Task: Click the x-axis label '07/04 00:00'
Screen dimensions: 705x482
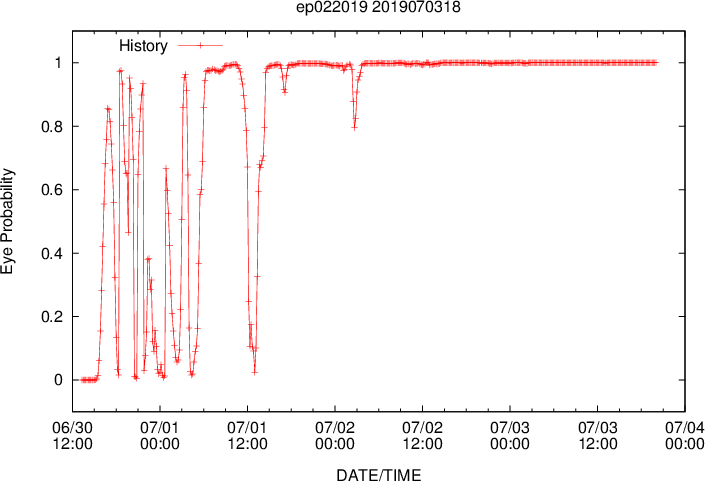Action: pyautogui.click(x=685, y=436)
